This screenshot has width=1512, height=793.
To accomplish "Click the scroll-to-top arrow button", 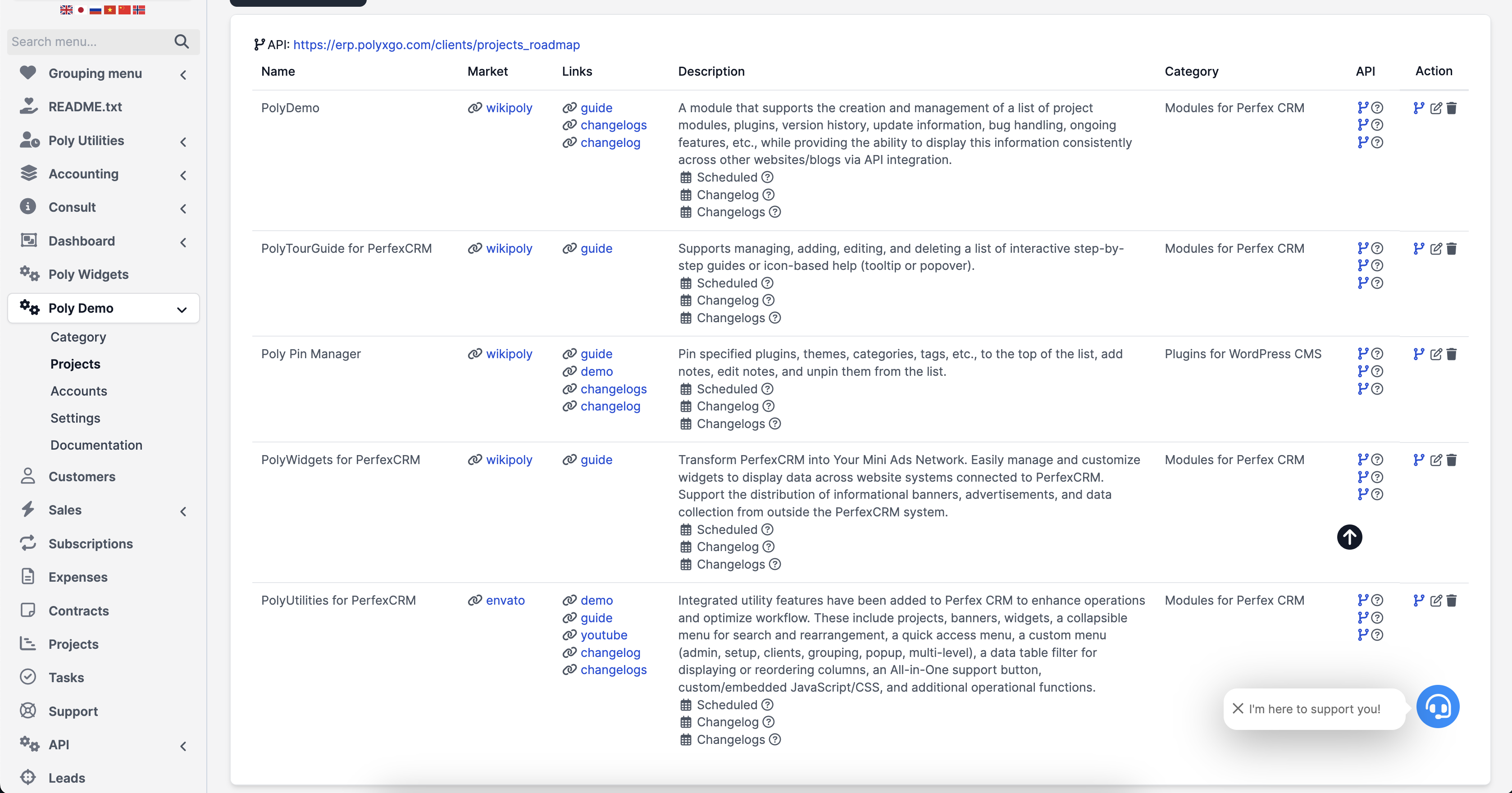I will coord(1349,537).
